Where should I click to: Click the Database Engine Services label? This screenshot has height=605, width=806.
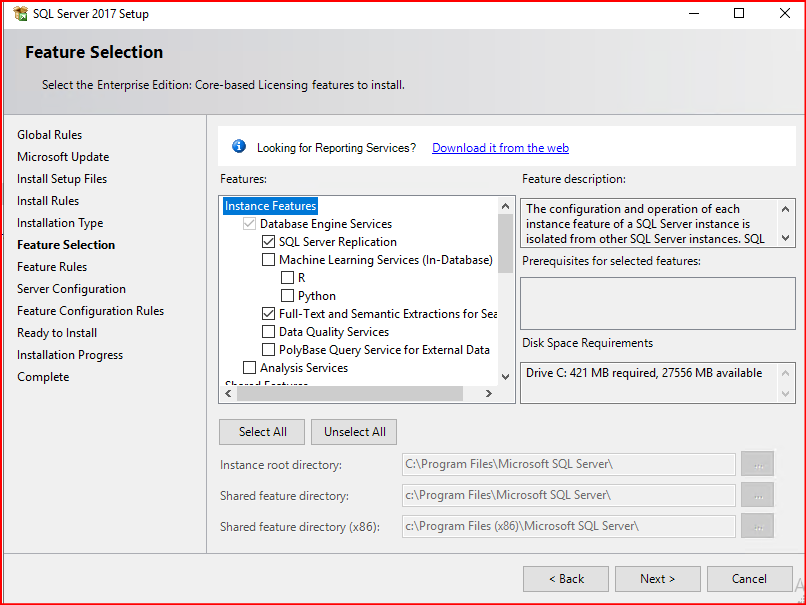(326, 224)
